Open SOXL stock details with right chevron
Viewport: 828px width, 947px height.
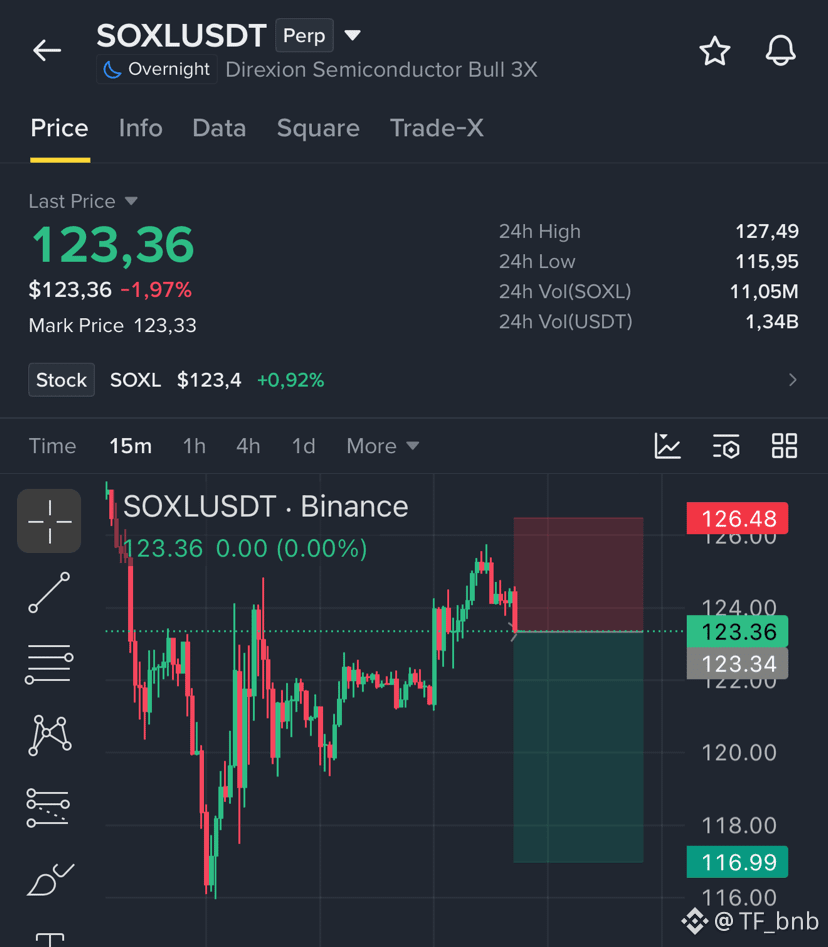[792, 380]
